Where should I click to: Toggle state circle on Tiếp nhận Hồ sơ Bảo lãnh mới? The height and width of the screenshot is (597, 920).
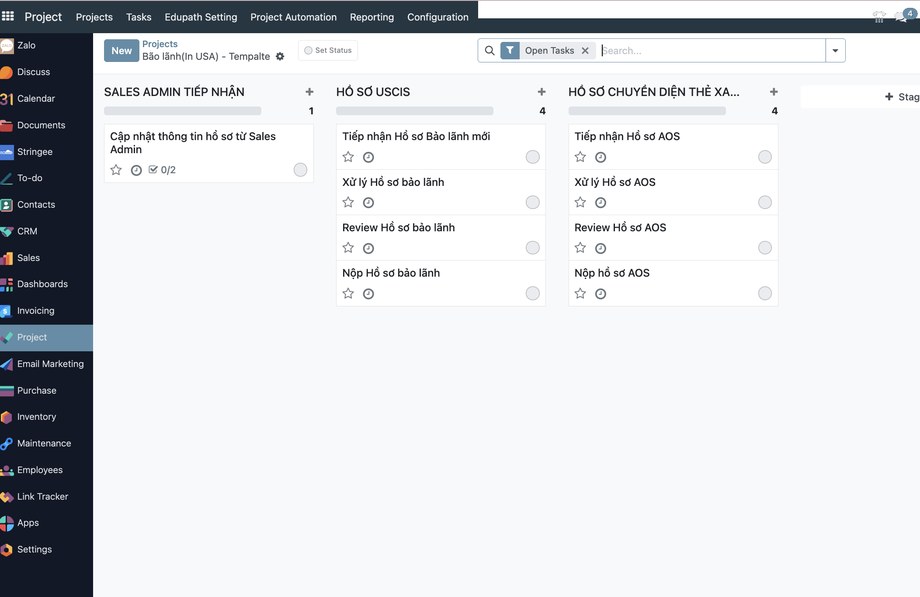click(533, 157)
